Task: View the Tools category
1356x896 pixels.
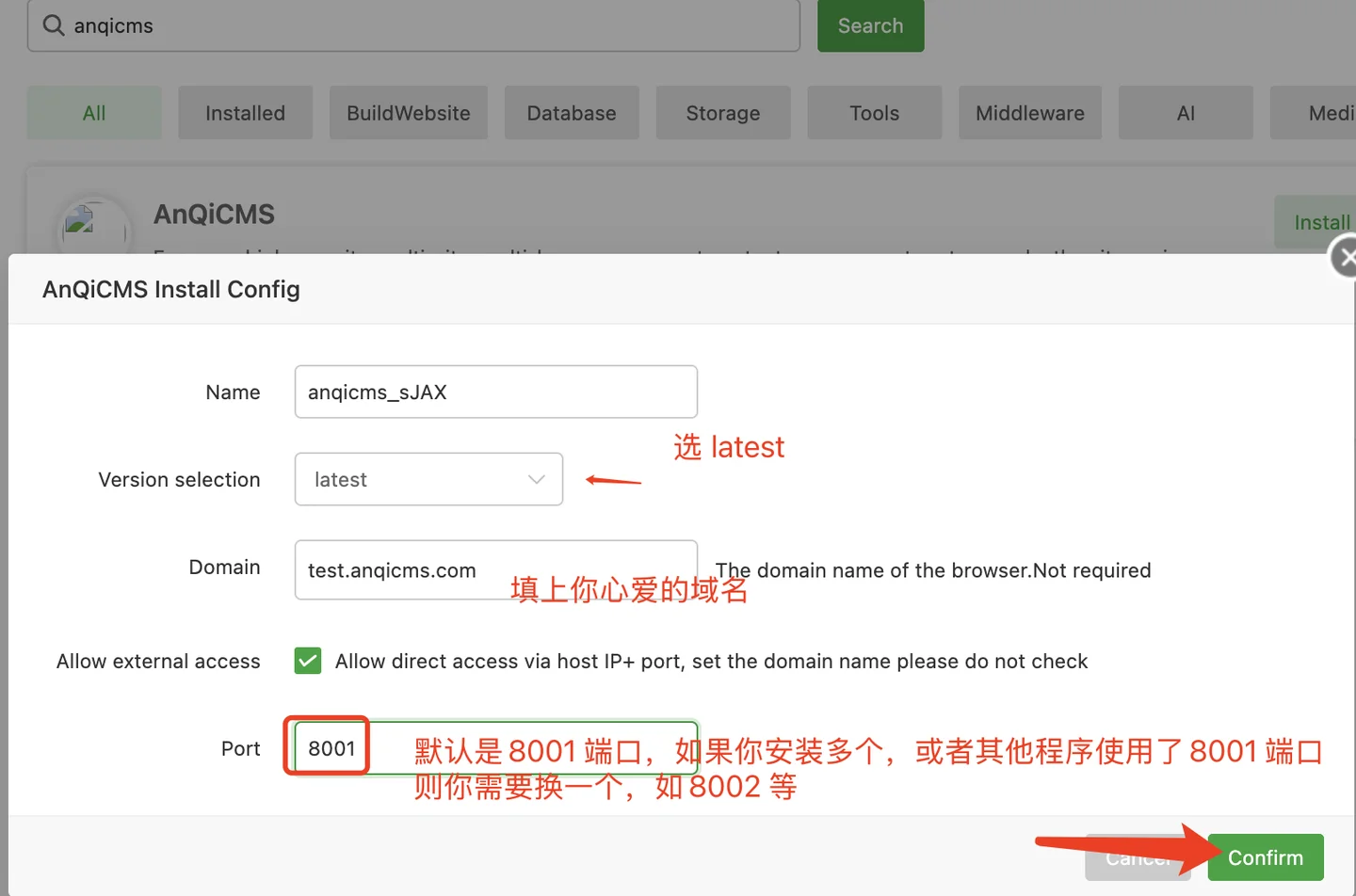Action: pos(875,113)
